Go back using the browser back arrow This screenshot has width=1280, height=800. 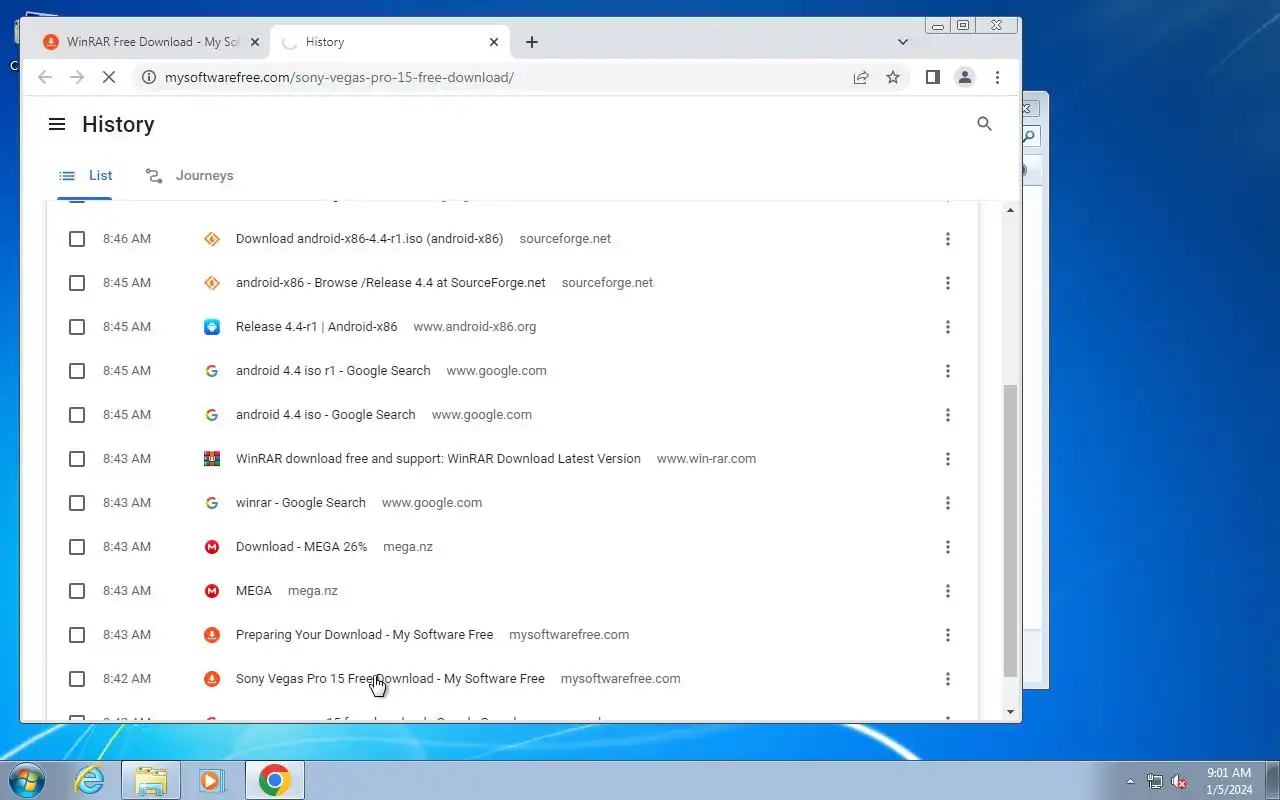pos(44,77)
